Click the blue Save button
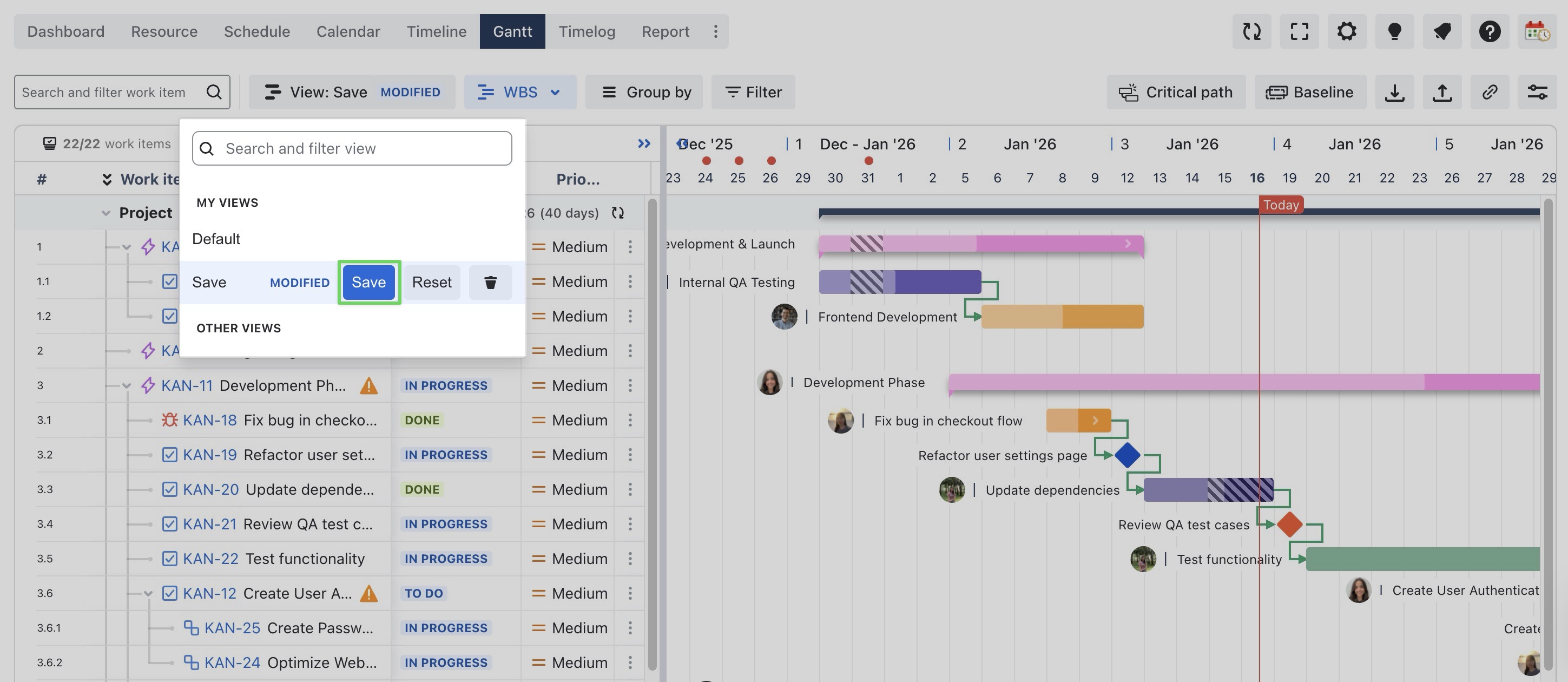This screenshot has width=1568, height=682. click(368, 283)
